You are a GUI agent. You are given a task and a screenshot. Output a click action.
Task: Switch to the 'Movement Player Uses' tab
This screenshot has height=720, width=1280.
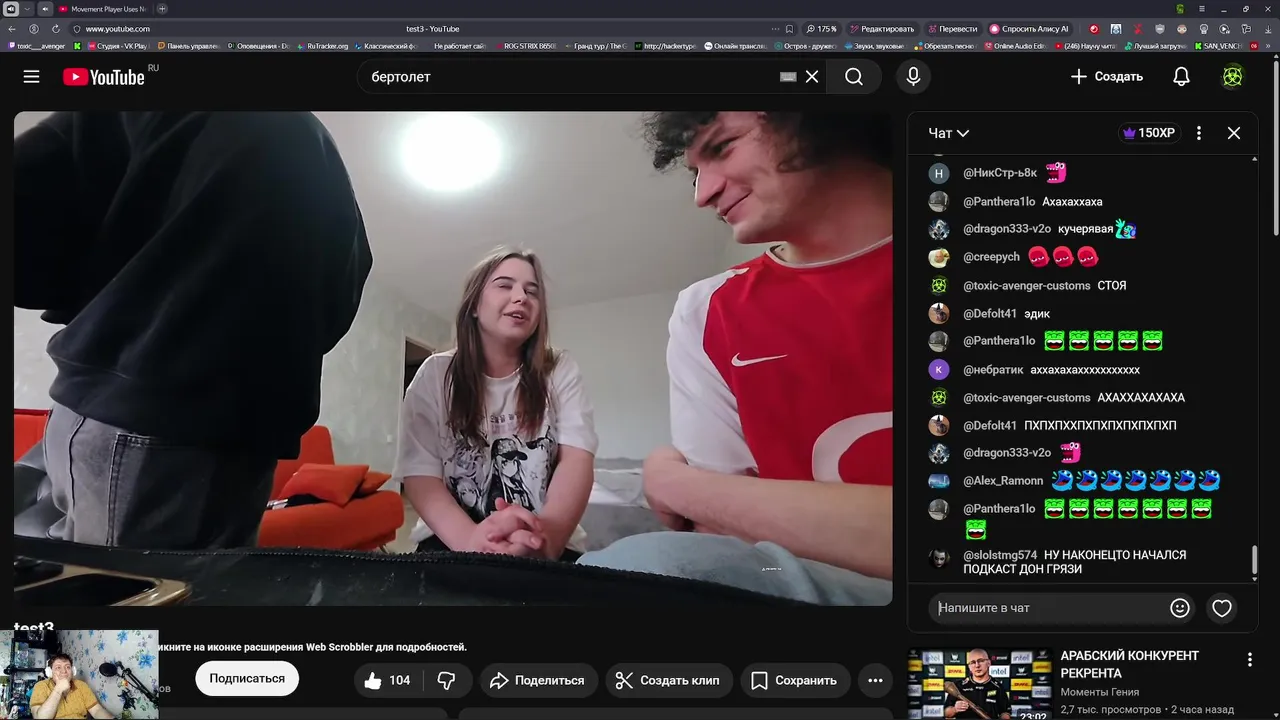[x=103, y=9]
